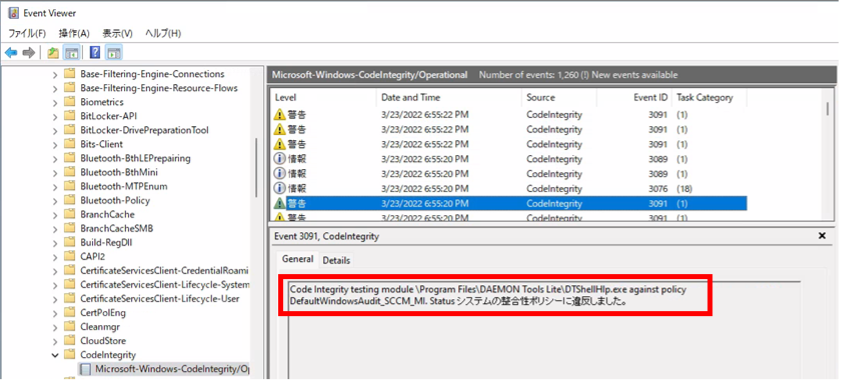Open the ファイル(F) menu

point(27,33)
